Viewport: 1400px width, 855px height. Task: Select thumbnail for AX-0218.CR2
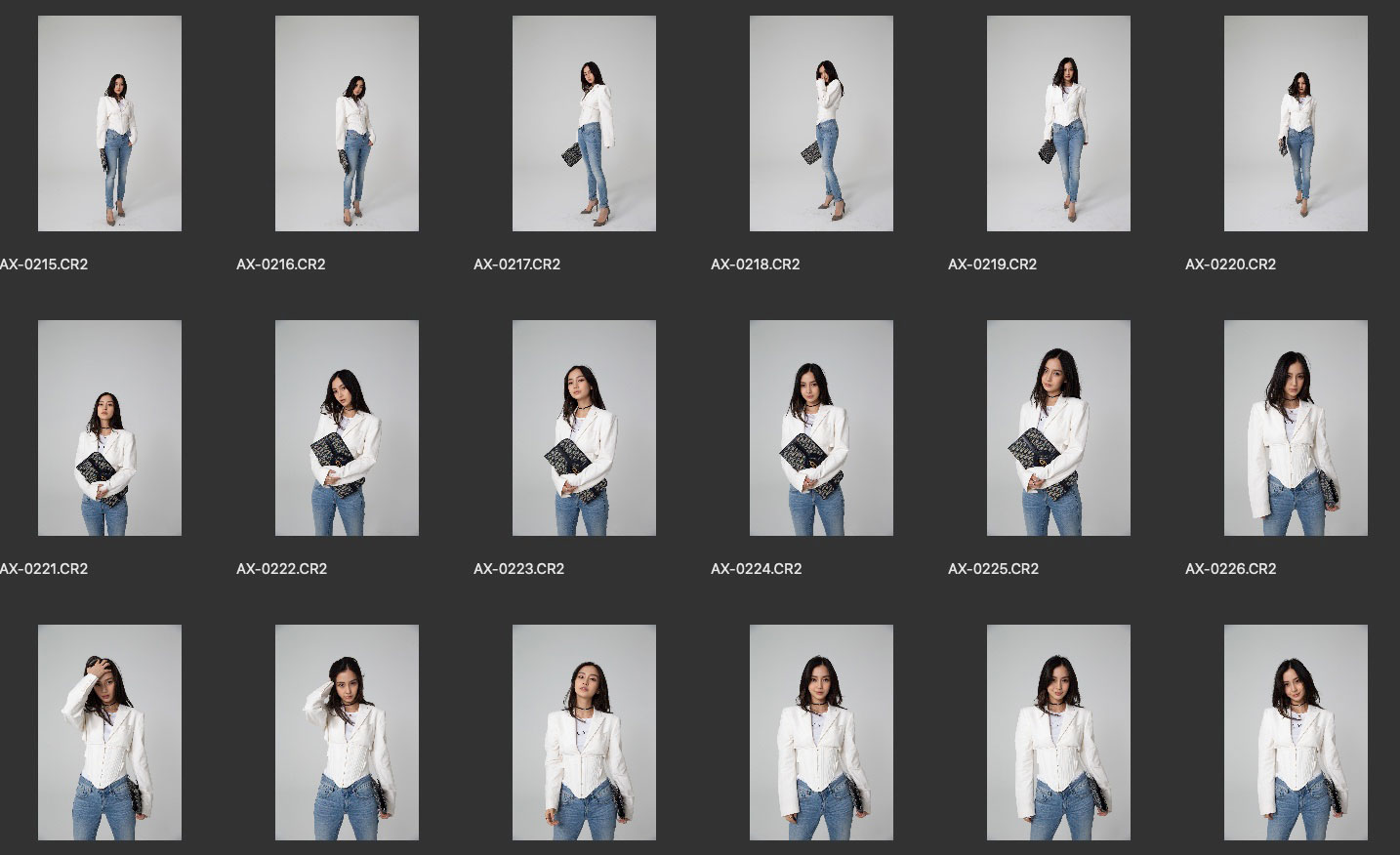821,123
